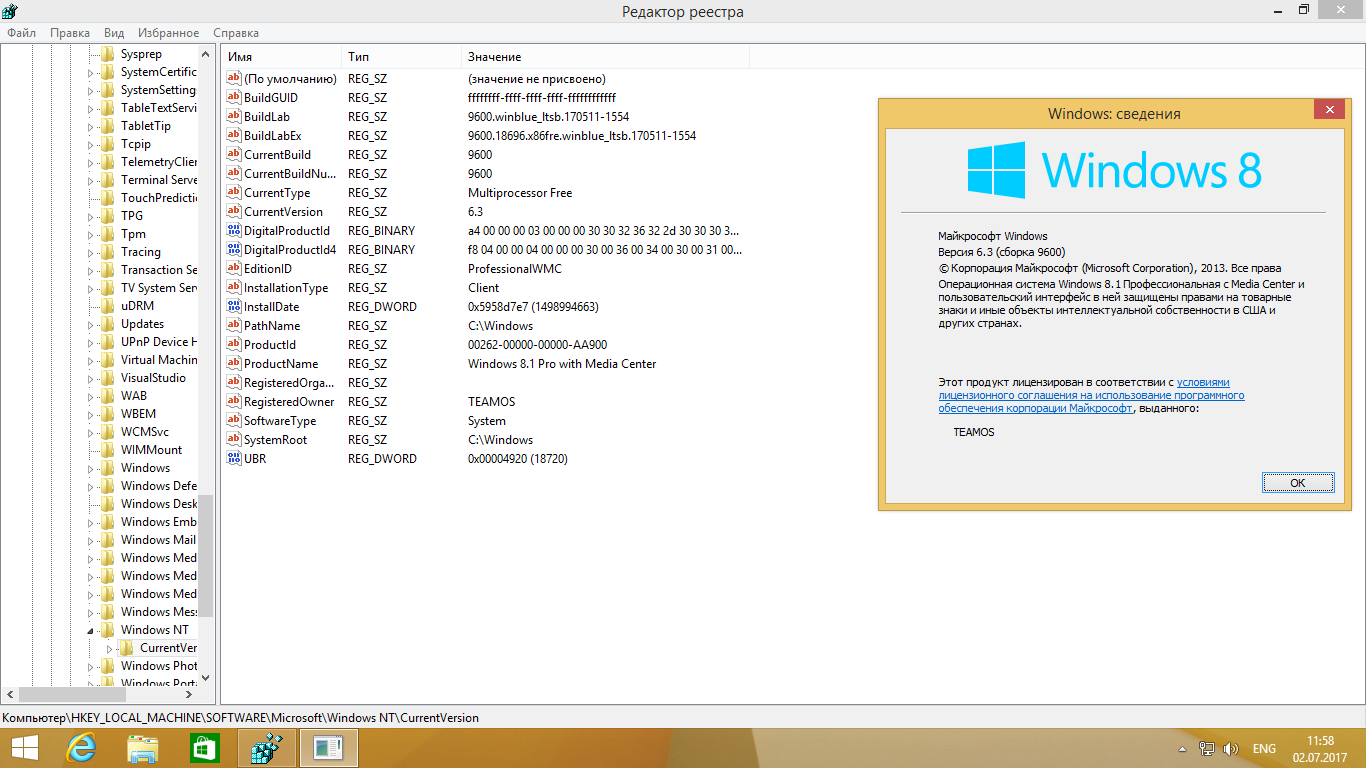Open File Explorer from the taskbar
Viewport: 1366px width, 768px height.
pos(143,748)
